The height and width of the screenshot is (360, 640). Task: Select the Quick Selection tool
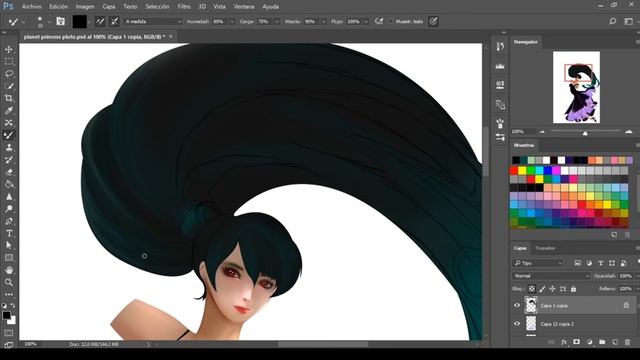[x=9, y=86]
